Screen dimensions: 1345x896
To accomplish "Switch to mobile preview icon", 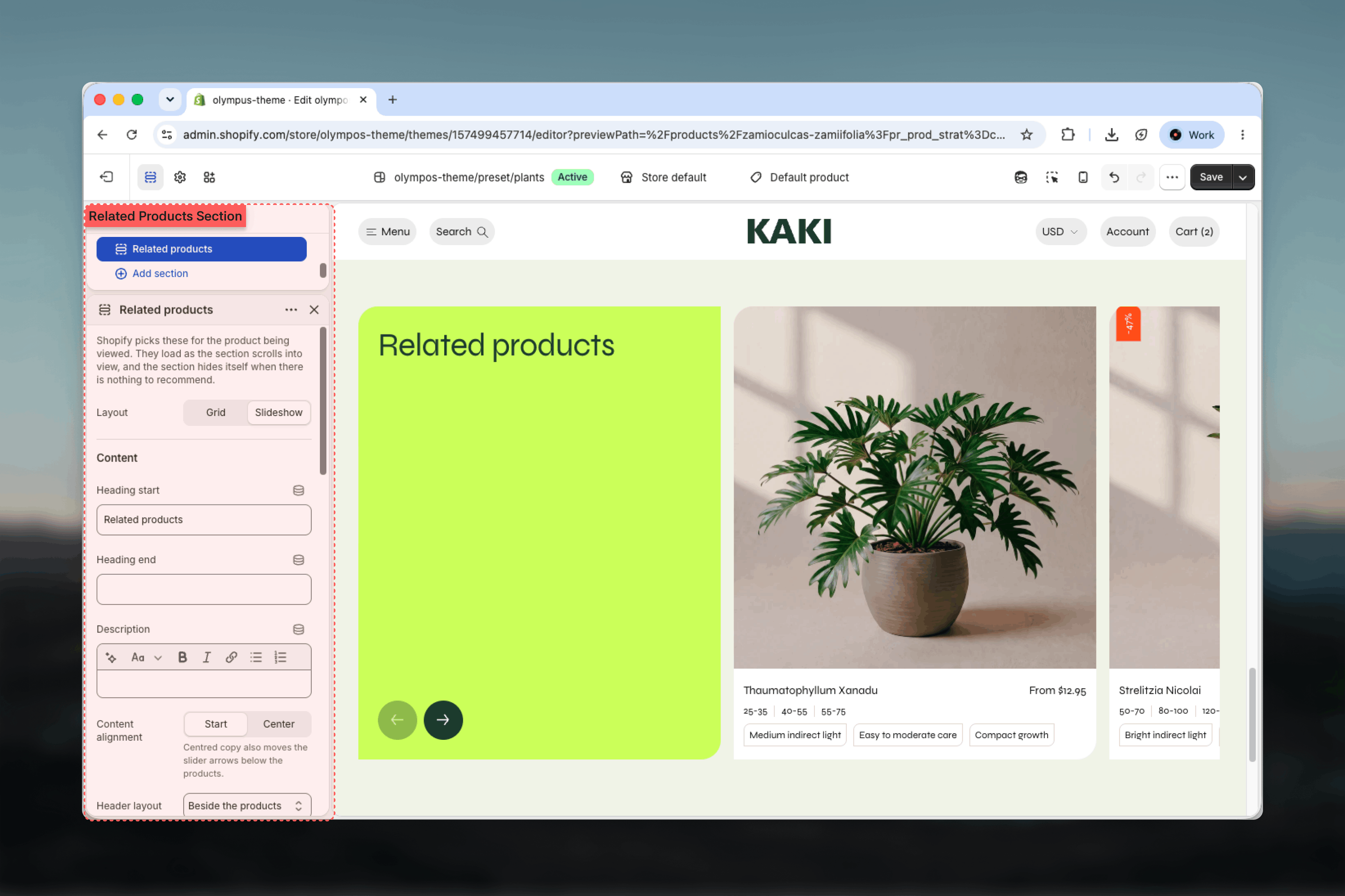I will (1083, 177).
